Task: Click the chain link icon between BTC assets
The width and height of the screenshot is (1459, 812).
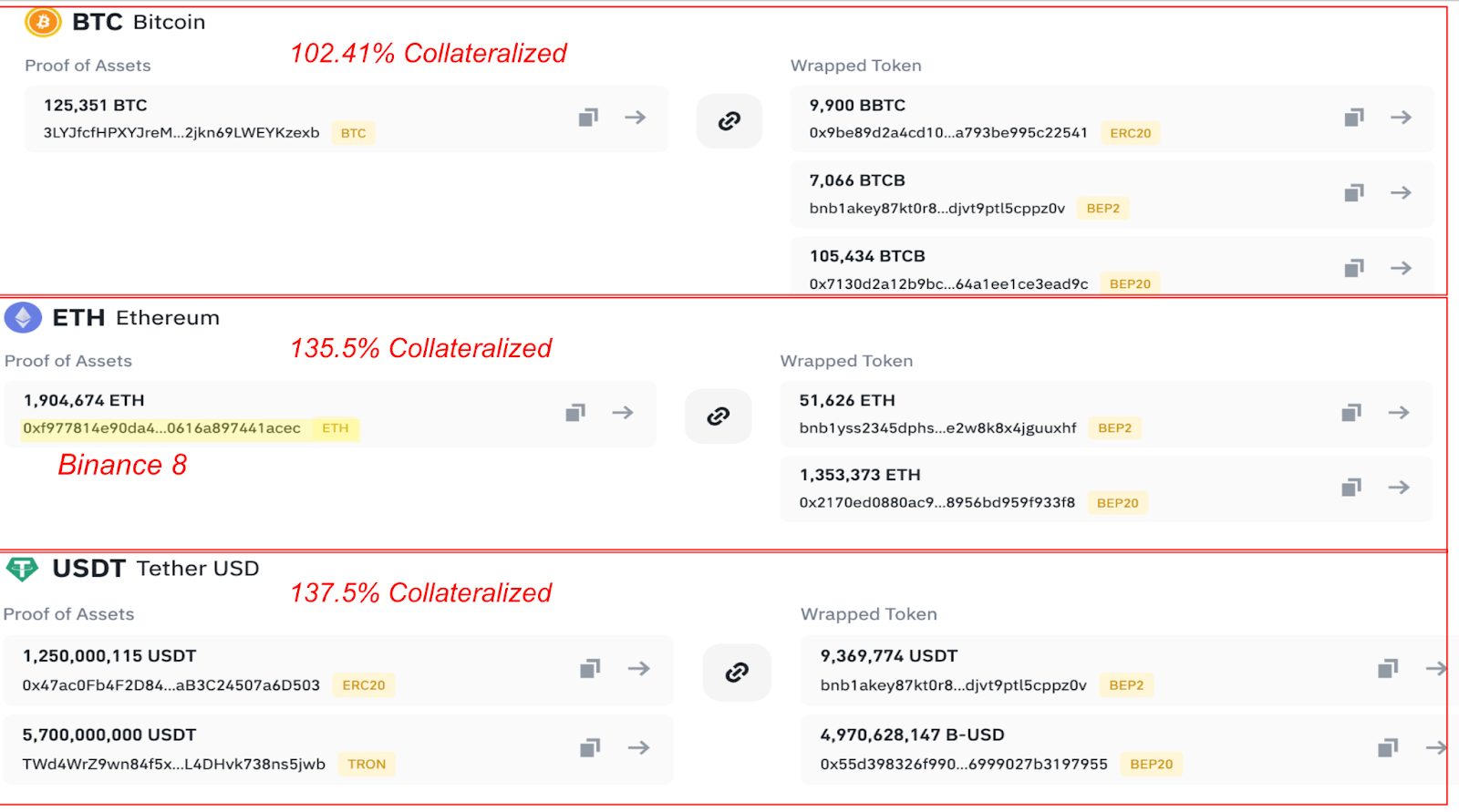Action: point(729,120)
